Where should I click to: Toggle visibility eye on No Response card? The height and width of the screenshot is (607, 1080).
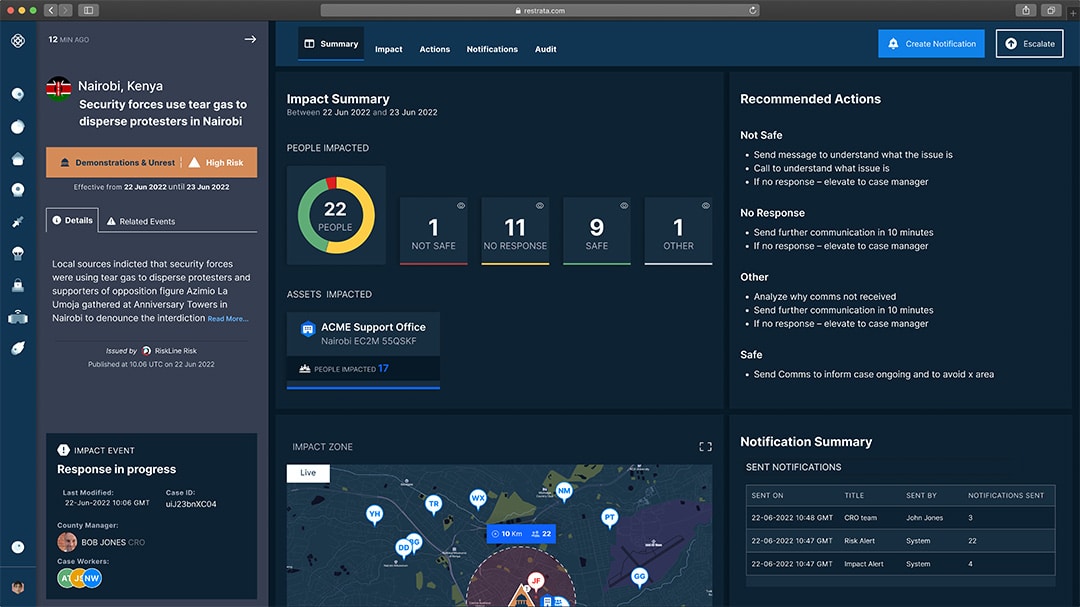[x=540, y=206]
